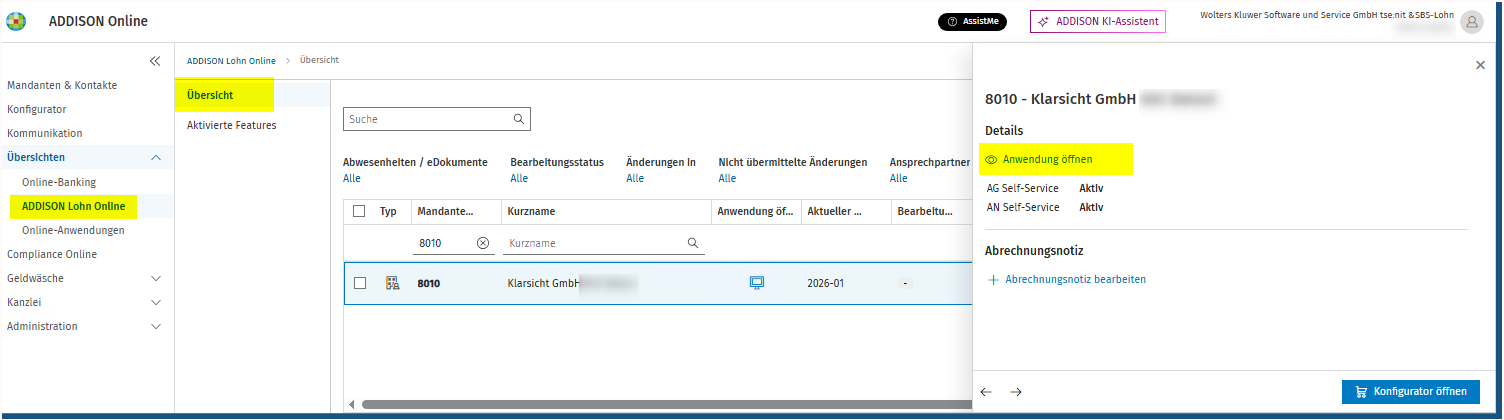Click Anwendung öffnen link

[x=1047, y=159]
